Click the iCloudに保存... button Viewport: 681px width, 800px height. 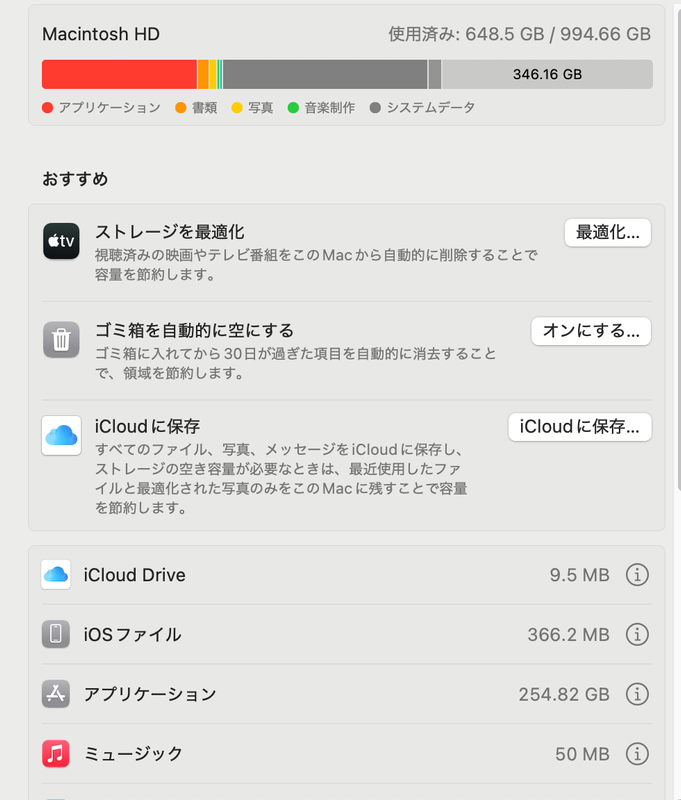(580, 427)
